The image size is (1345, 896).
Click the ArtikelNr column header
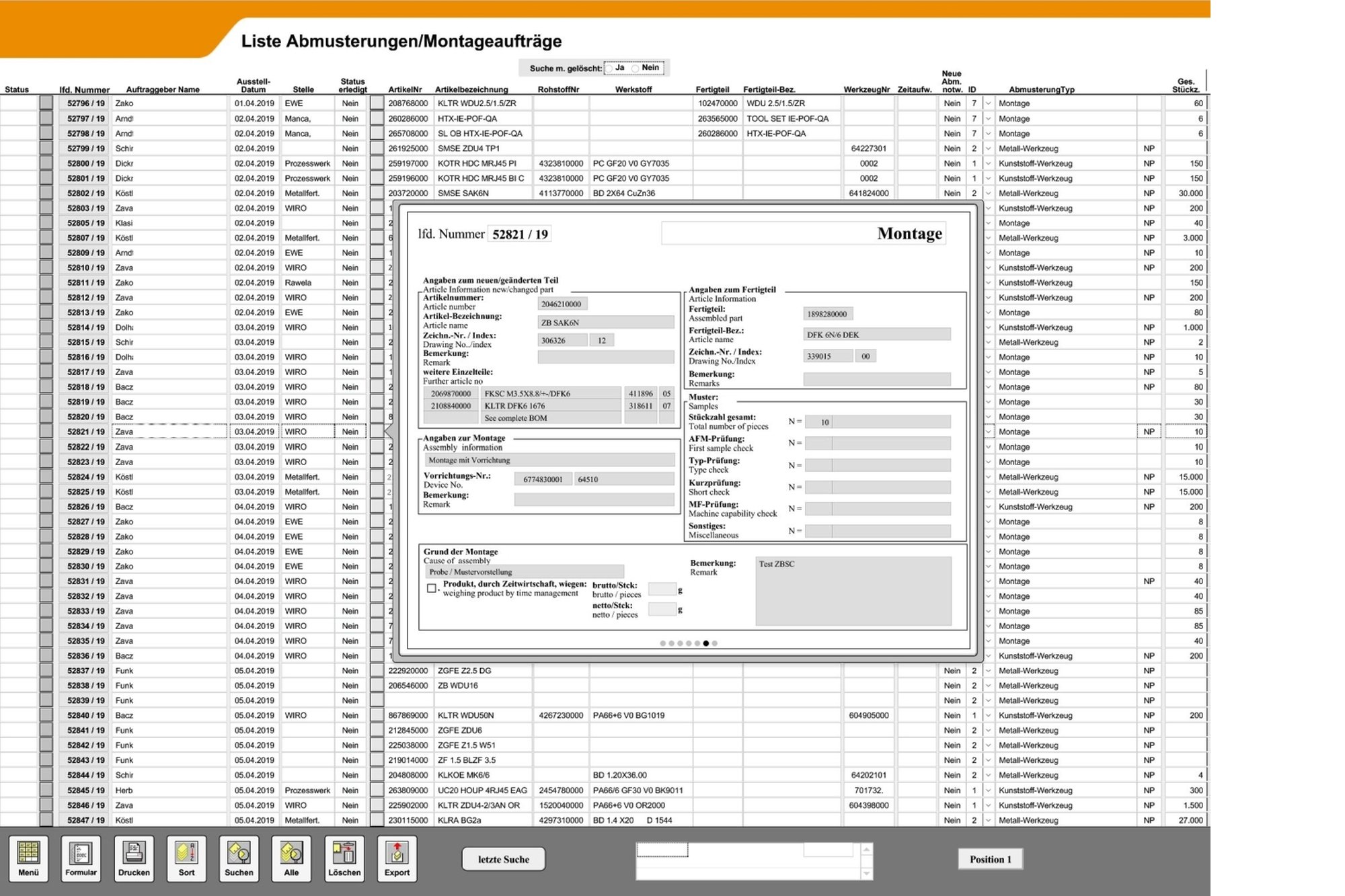click(x=405, y=89)
